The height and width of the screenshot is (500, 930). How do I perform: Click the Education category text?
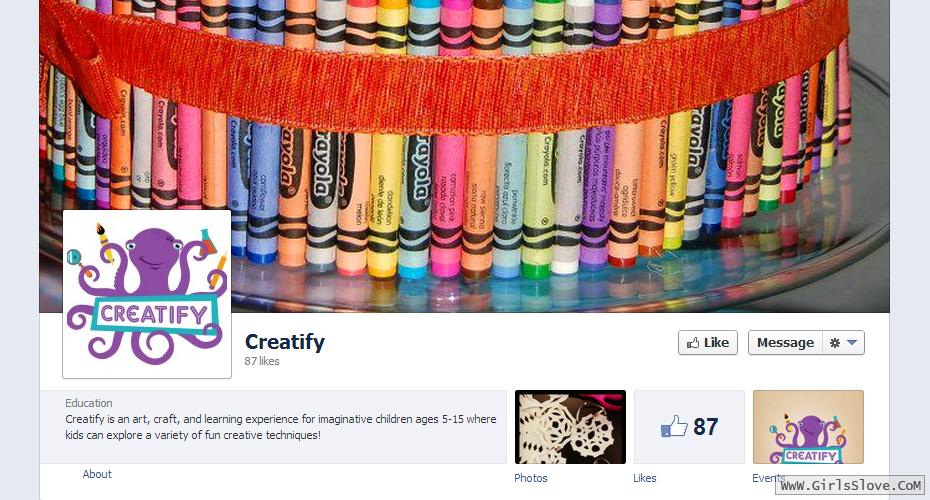click(88, 403)
